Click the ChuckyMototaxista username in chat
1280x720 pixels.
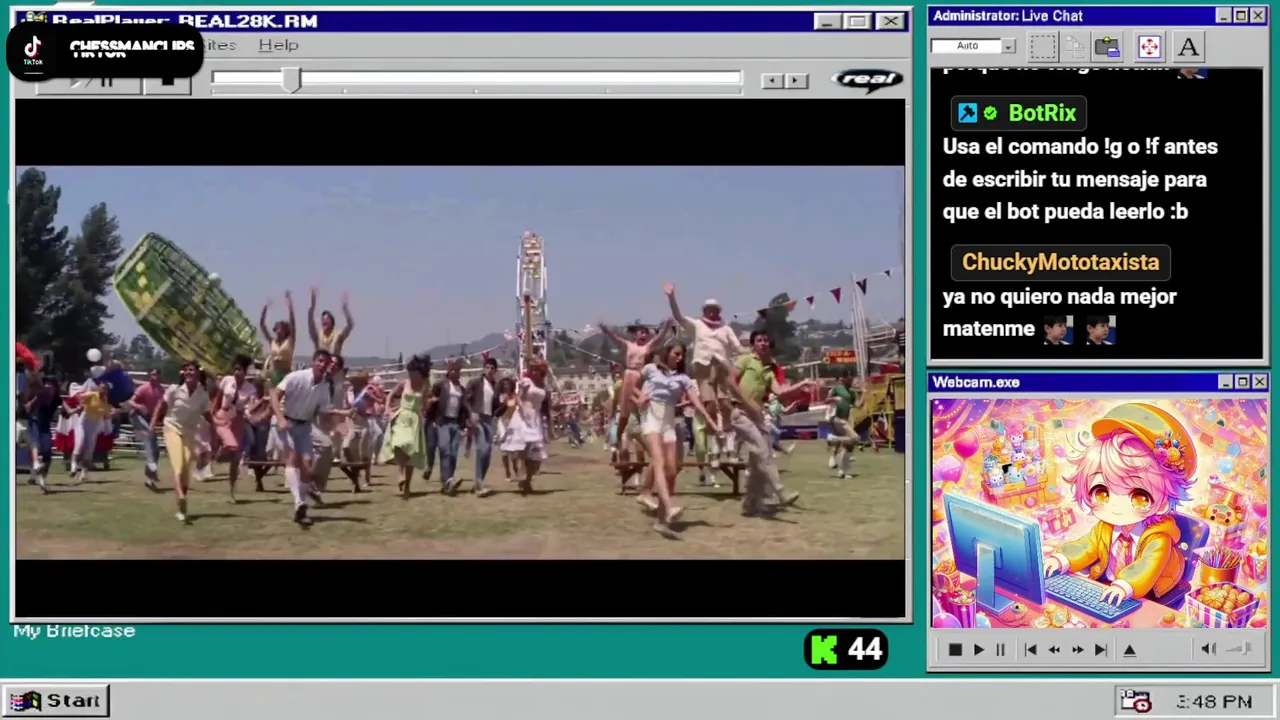[x=1060, y=262]
